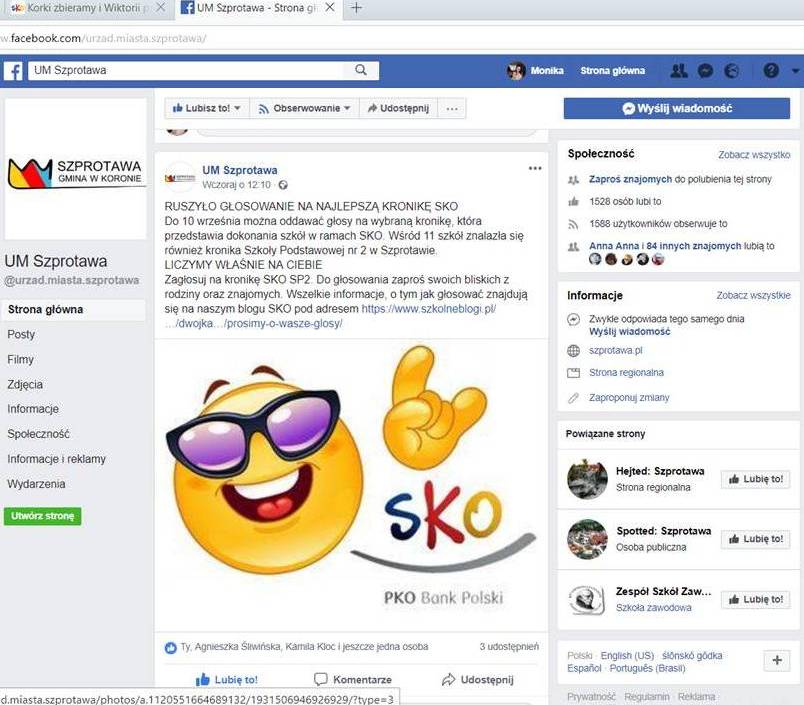
Task: Click the search magnifier icon
Action: (x=361, y=70)
